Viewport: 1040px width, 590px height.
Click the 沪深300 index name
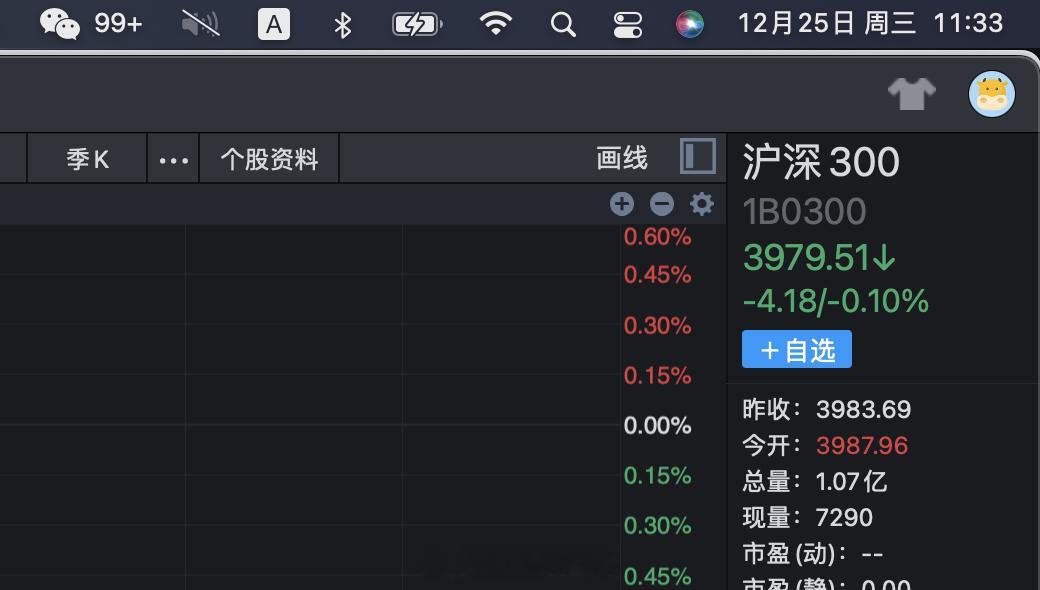[821, 162]
